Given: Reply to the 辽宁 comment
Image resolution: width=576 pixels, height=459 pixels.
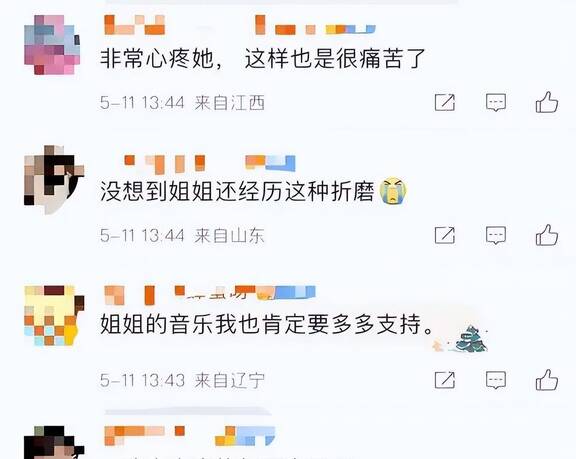Looking at the screenshot, I should 496,380.
